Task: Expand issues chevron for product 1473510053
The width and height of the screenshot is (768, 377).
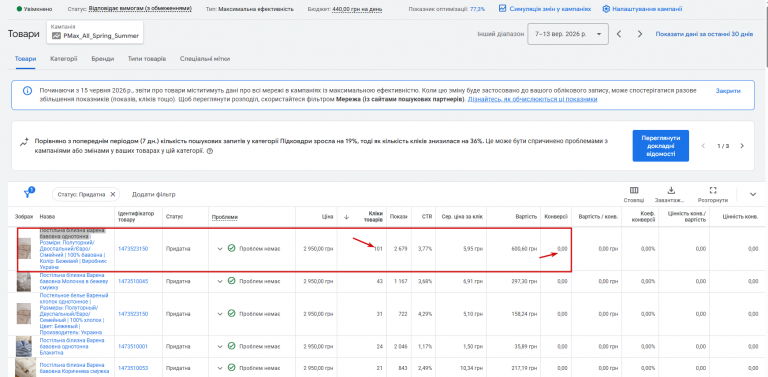Action: 220,368
